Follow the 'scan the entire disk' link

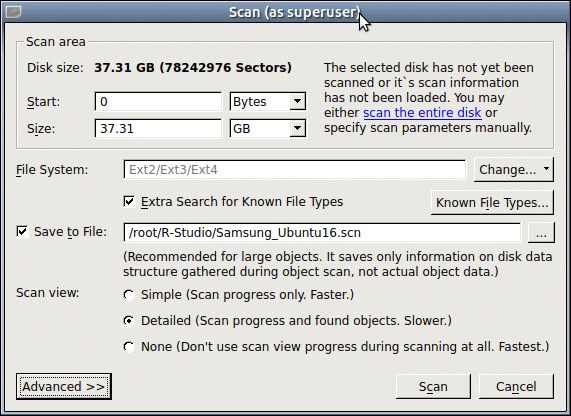pyautogui.click(x=422, y=113)
